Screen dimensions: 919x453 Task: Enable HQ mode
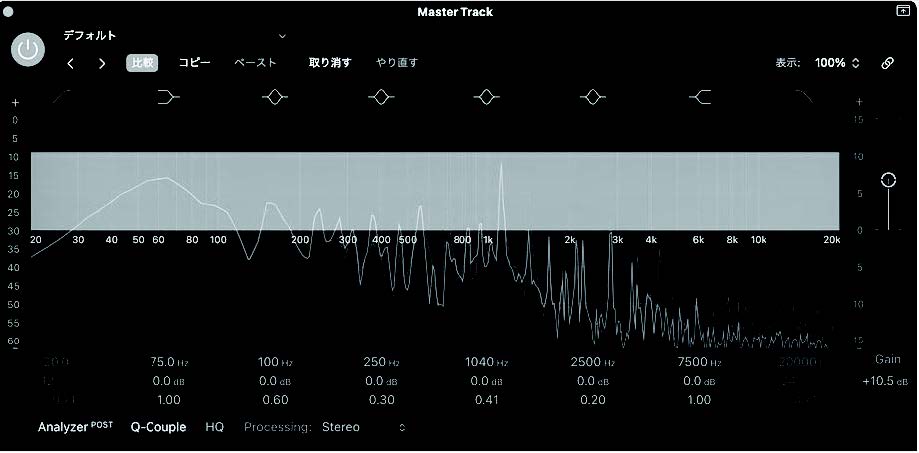215,427
